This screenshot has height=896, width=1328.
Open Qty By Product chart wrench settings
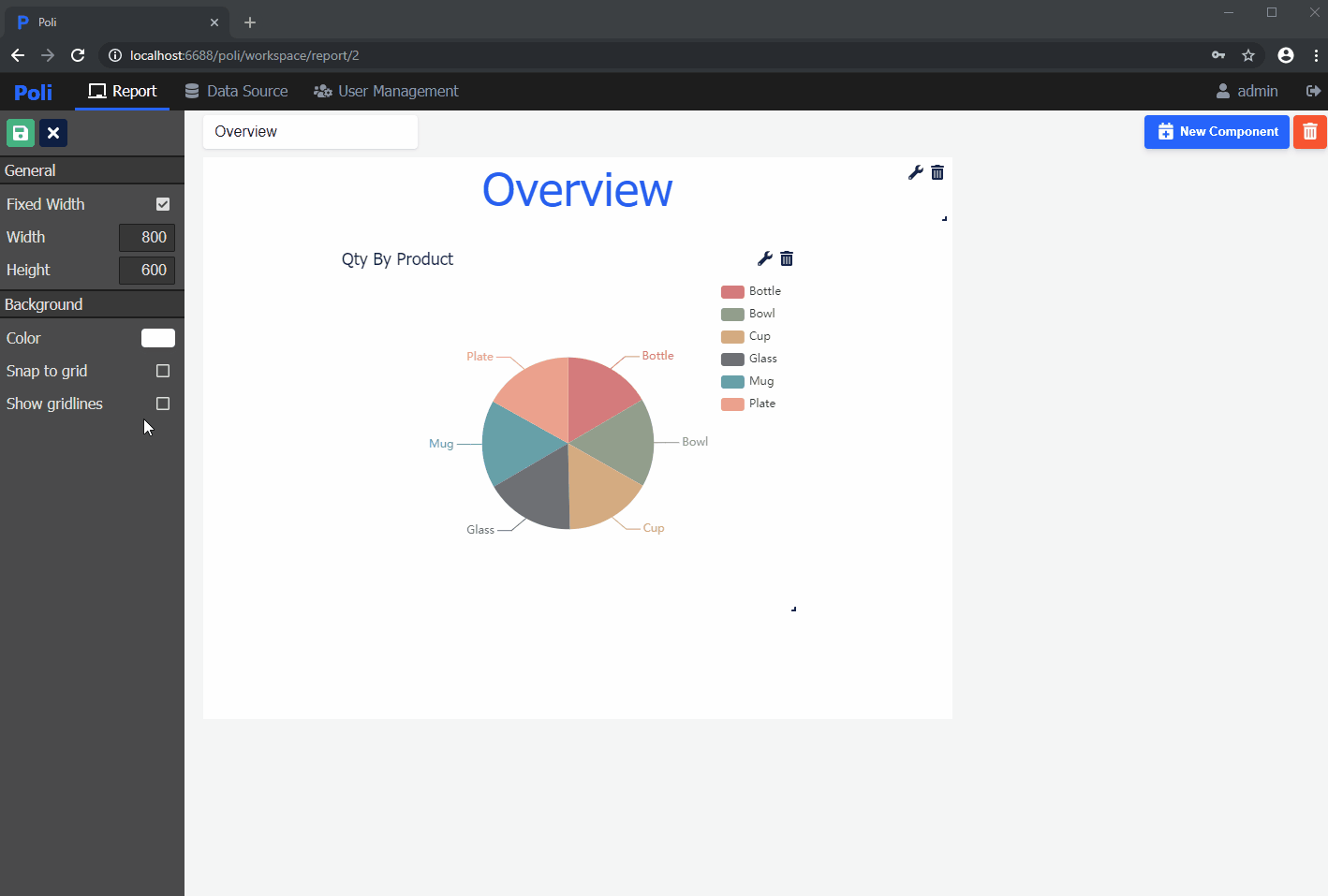(765, 258)
